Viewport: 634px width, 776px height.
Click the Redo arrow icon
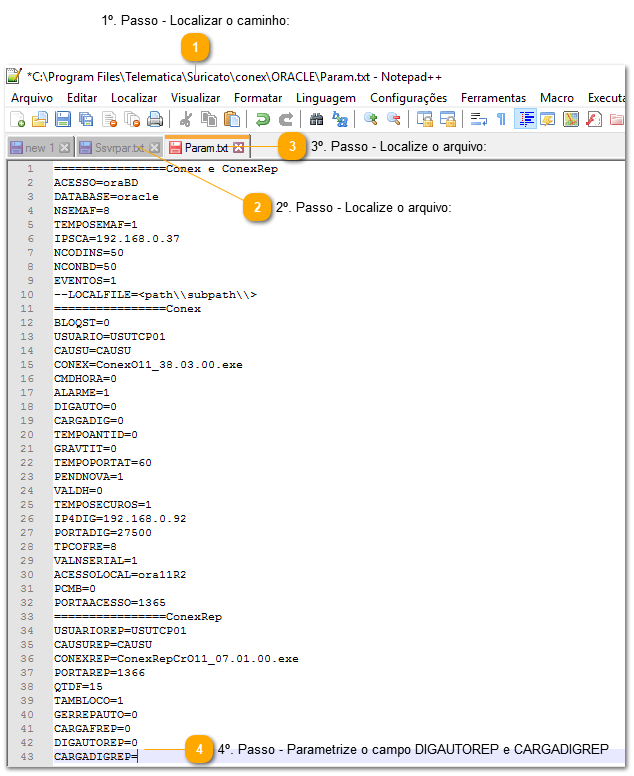pos(286,119)
